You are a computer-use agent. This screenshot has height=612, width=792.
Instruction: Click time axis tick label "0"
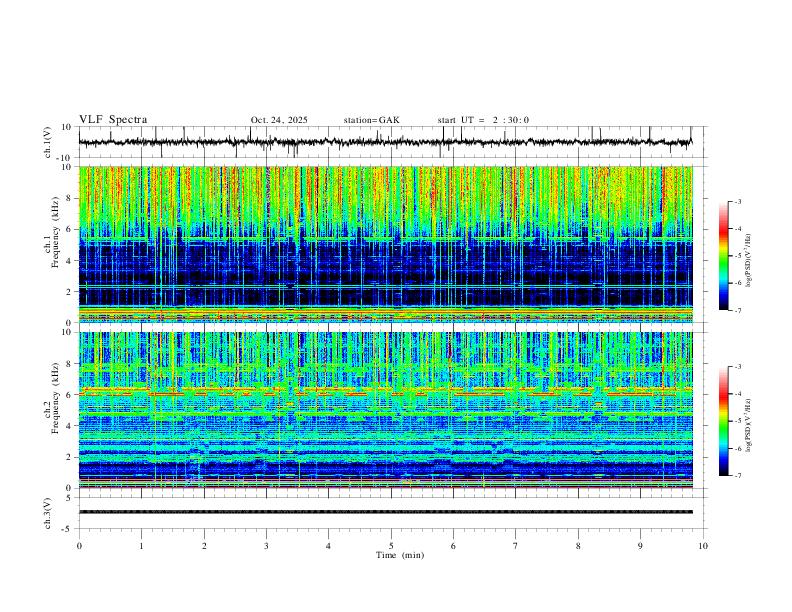(x=79, y=546)
